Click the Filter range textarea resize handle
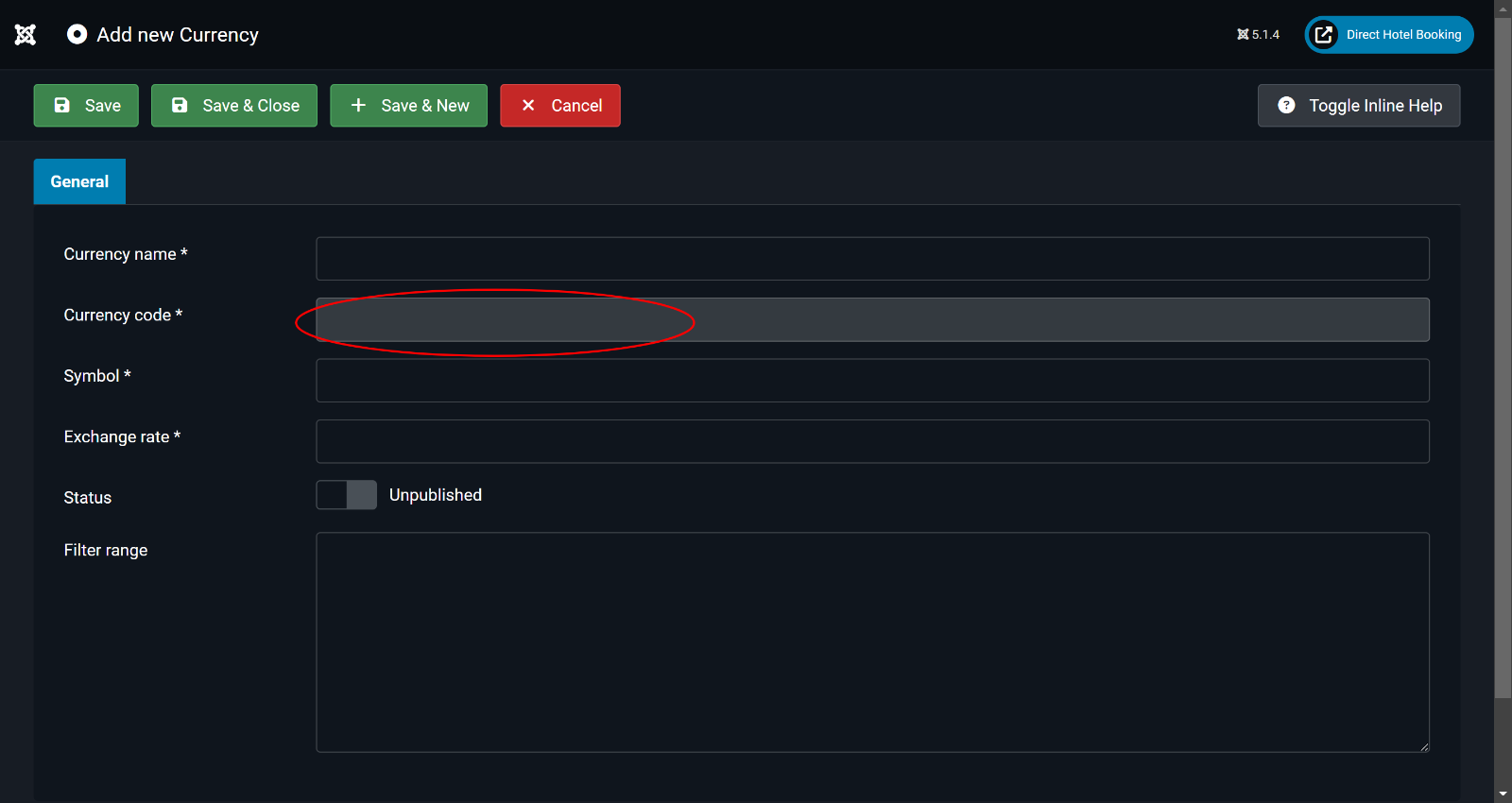This screenshot has width=1512, height=803. [x=1423, y=746]
